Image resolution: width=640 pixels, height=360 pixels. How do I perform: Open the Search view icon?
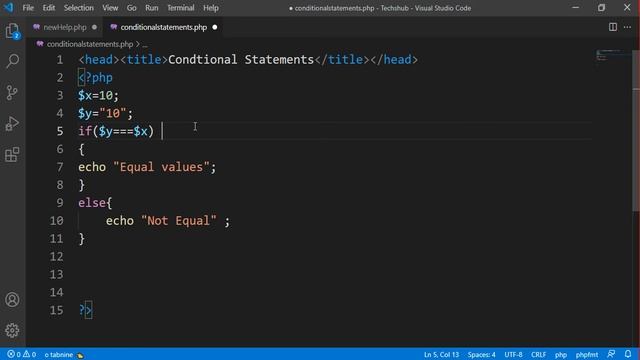tap(12, 61)
